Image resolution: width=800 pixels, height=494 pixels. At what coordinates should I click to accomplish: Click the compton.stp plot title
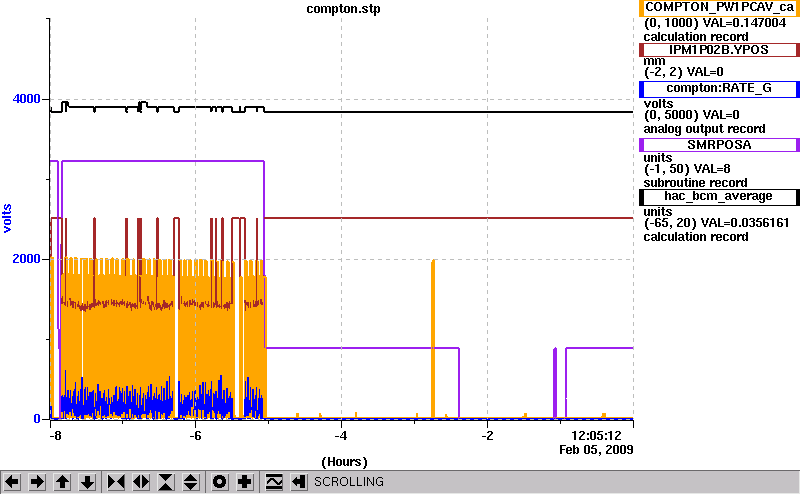[x=343, y=9]
